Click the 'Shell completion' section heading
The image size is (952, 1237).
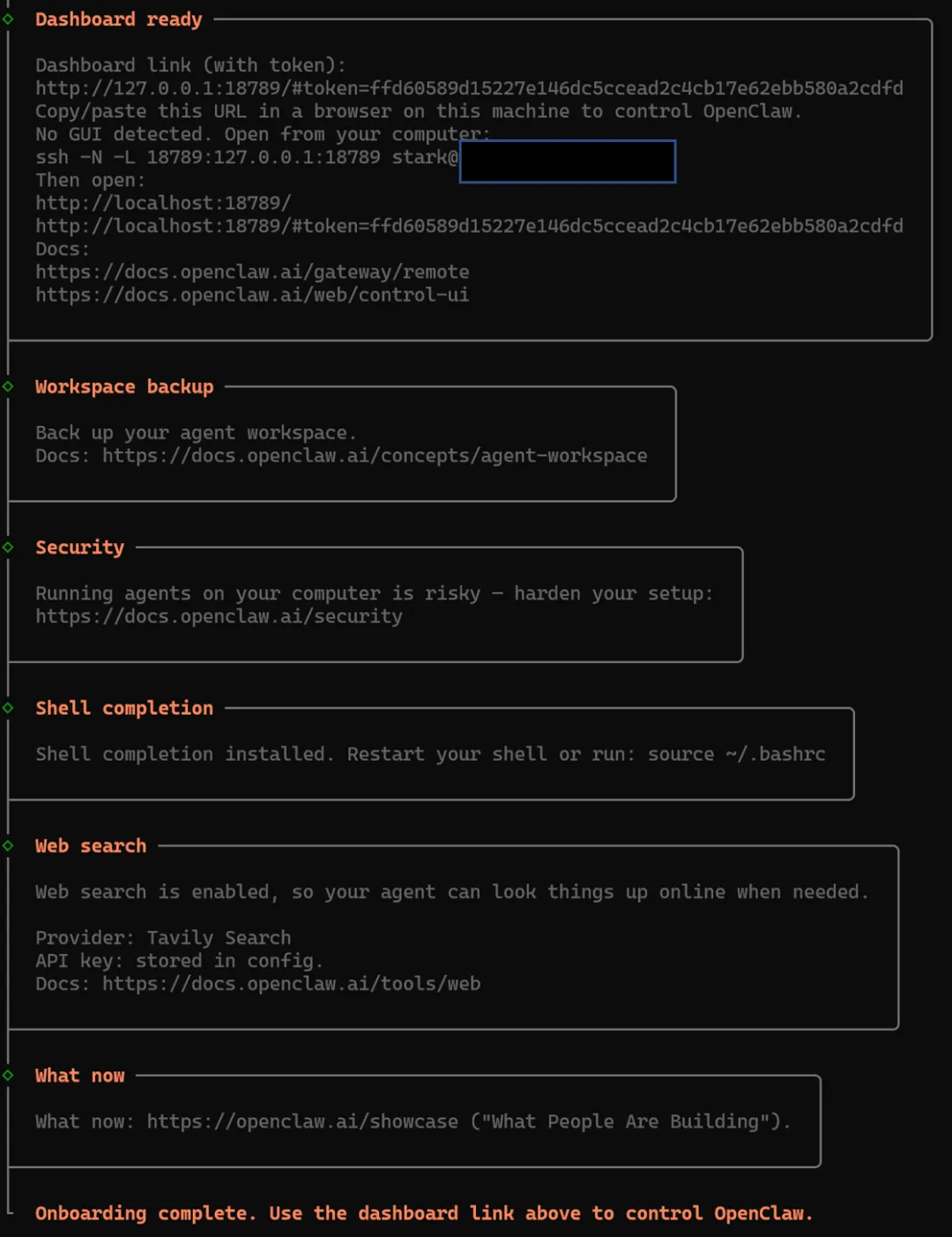coord(124,708)
